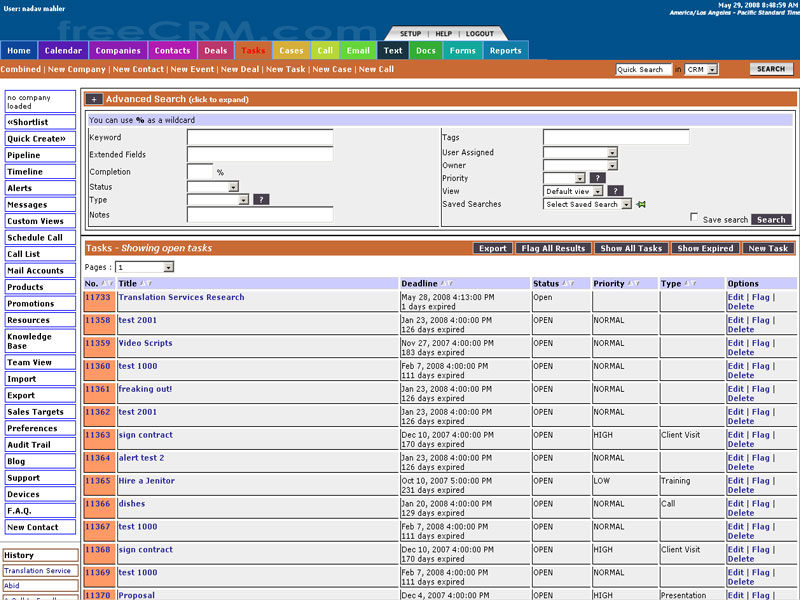Click the ascending sort arrow beside Title
This screenshot has height=600, width=800.
(143, 283)
